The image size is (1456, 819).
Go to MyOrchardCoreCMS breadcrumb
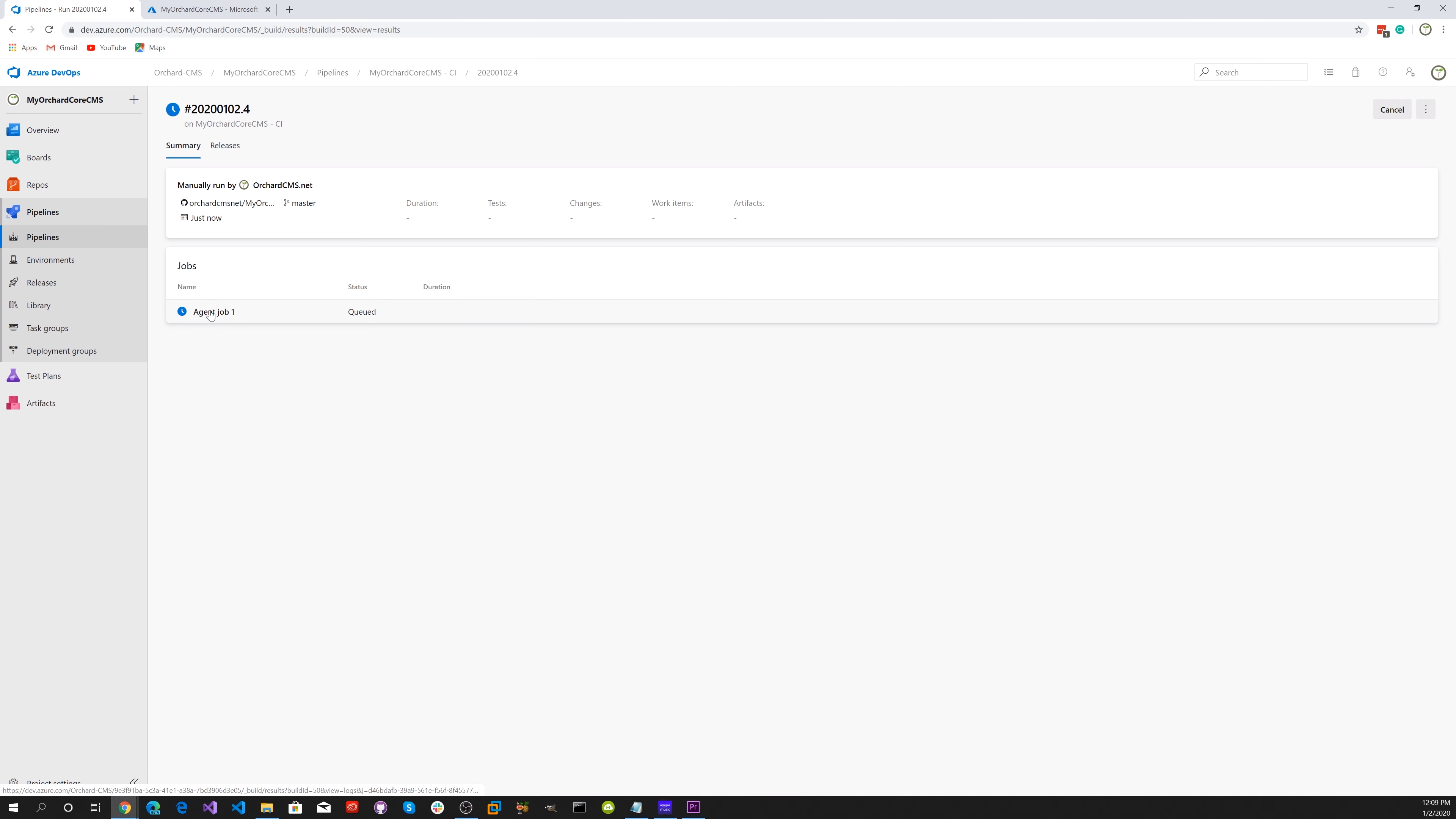259,72
